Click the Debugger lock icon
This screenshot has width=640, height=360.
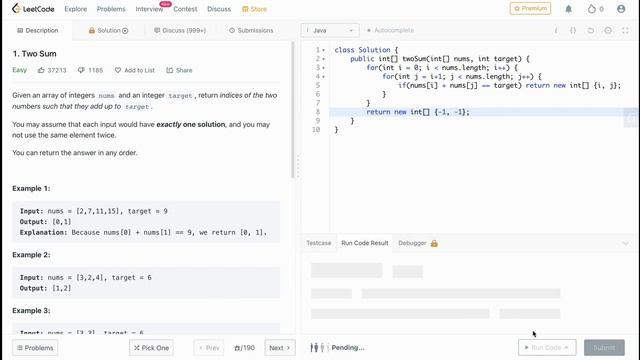pos(434,243)
